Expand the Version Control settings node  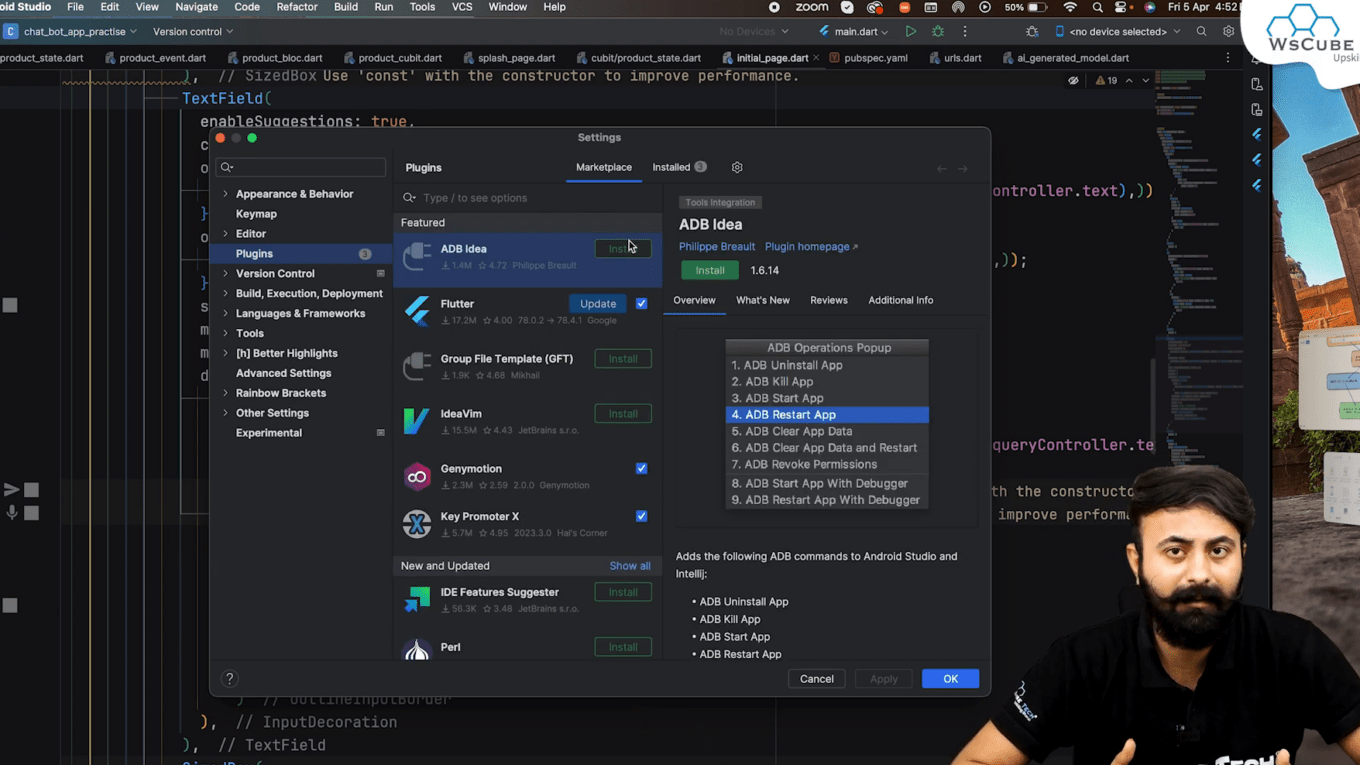click(225, 274)
